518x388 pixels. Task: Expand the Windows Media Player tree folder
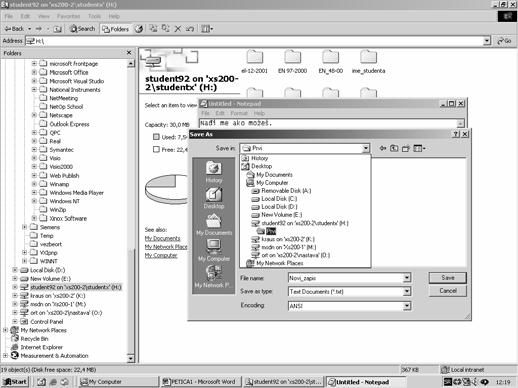click(x=34, y=192)
